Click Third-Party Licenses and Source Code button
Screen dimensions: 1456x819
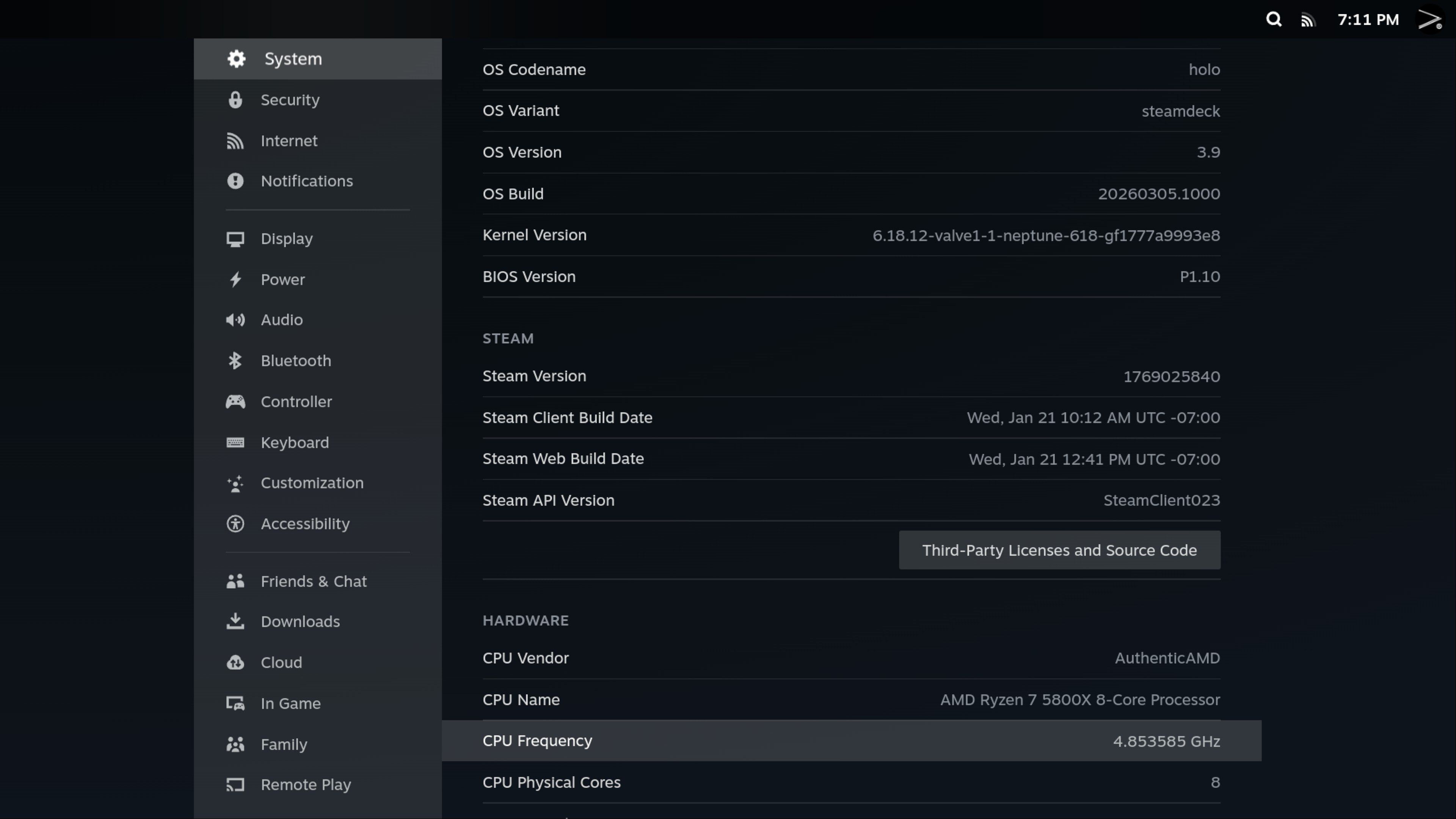click(1059, 550)
